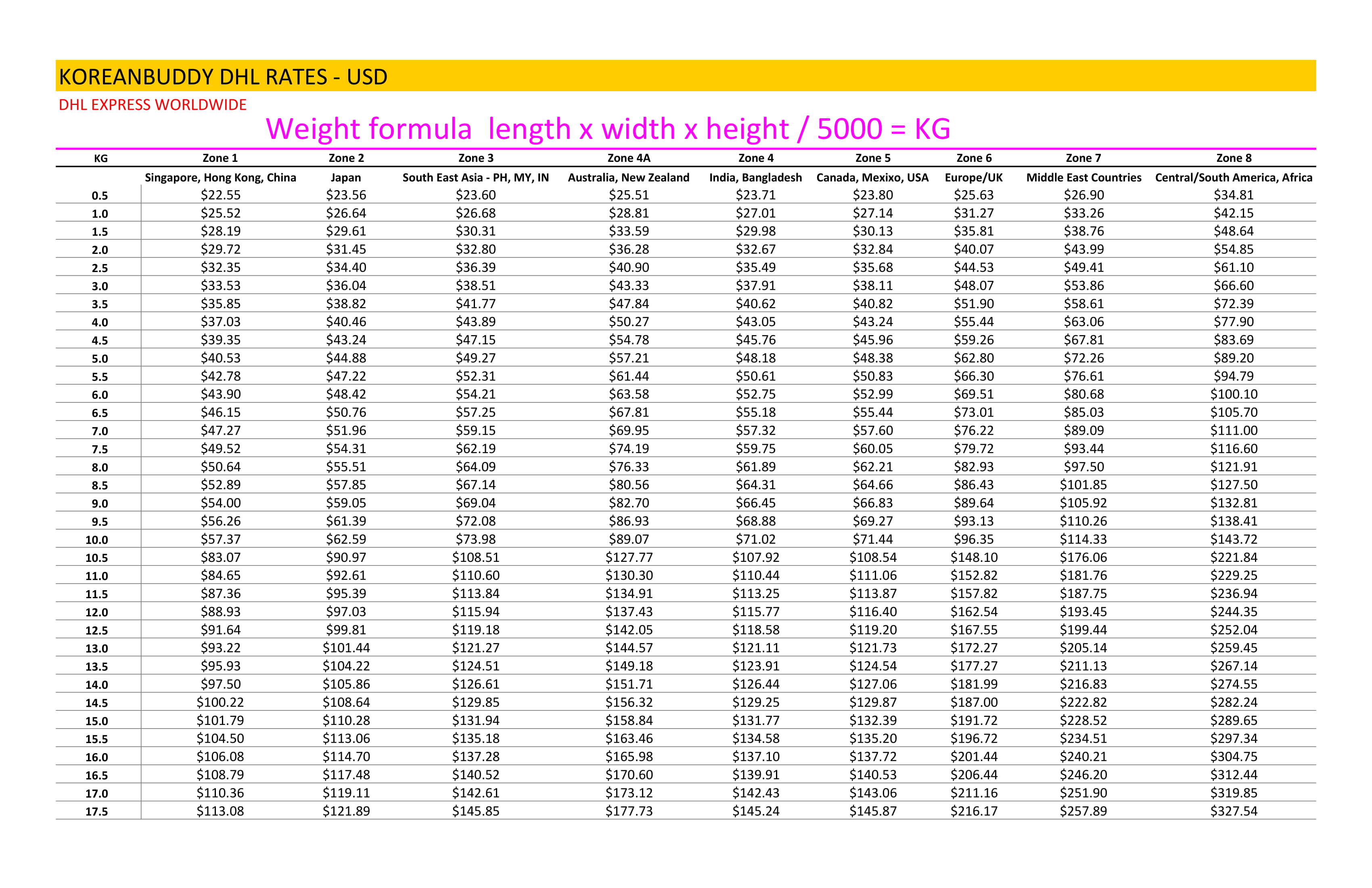
Task: Select the Zone 1 column header
Action: 220,158
